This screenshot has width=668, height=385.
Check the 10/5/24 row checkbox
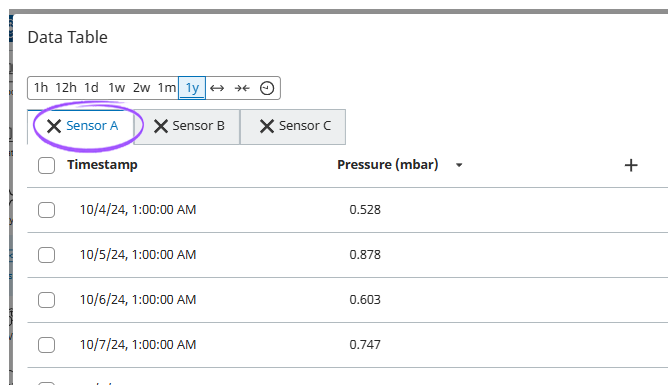pos(46,255)
